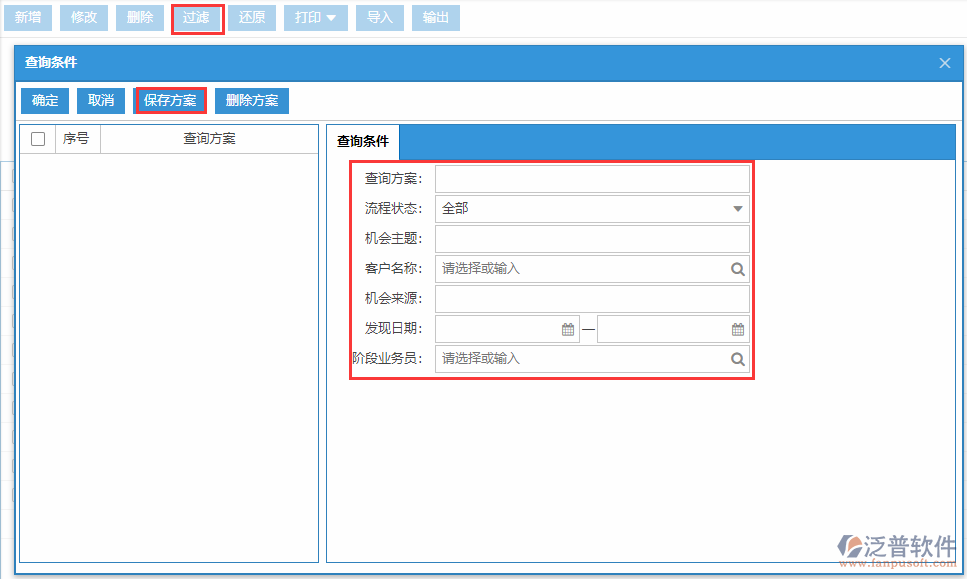Viewport: 967px width, 579px height.
Task: Open the calendar icon for the start 发现日期
Action: 567,328
